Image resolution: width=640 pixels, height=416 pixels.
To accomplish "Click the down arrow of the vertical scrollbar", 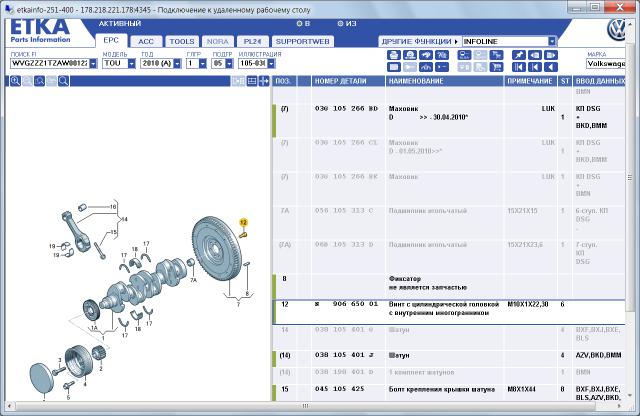I will 630,395.
